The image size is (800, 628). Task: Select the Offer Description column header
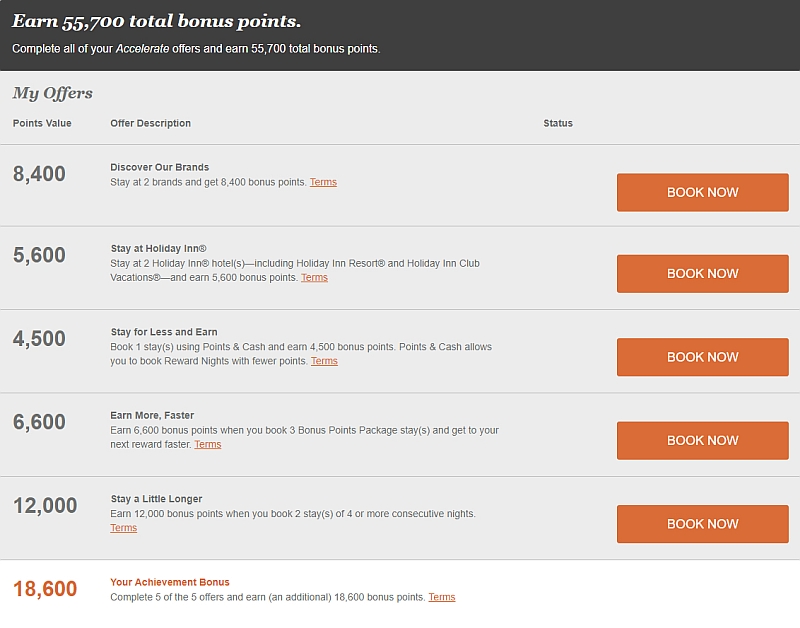(x=151, y=123)
